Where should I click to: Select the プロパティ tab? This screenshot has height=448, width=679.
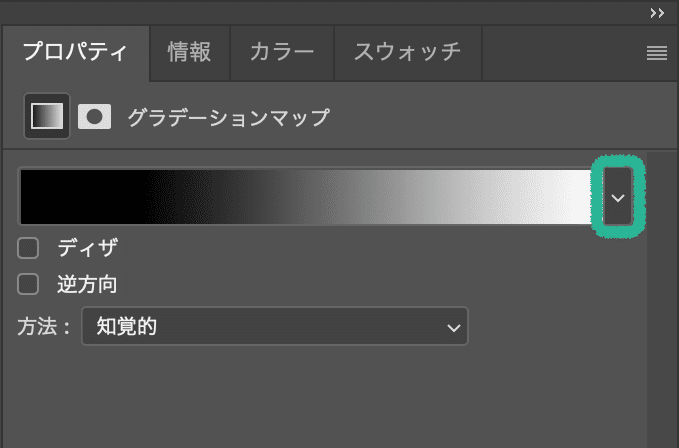pos(75,53)
